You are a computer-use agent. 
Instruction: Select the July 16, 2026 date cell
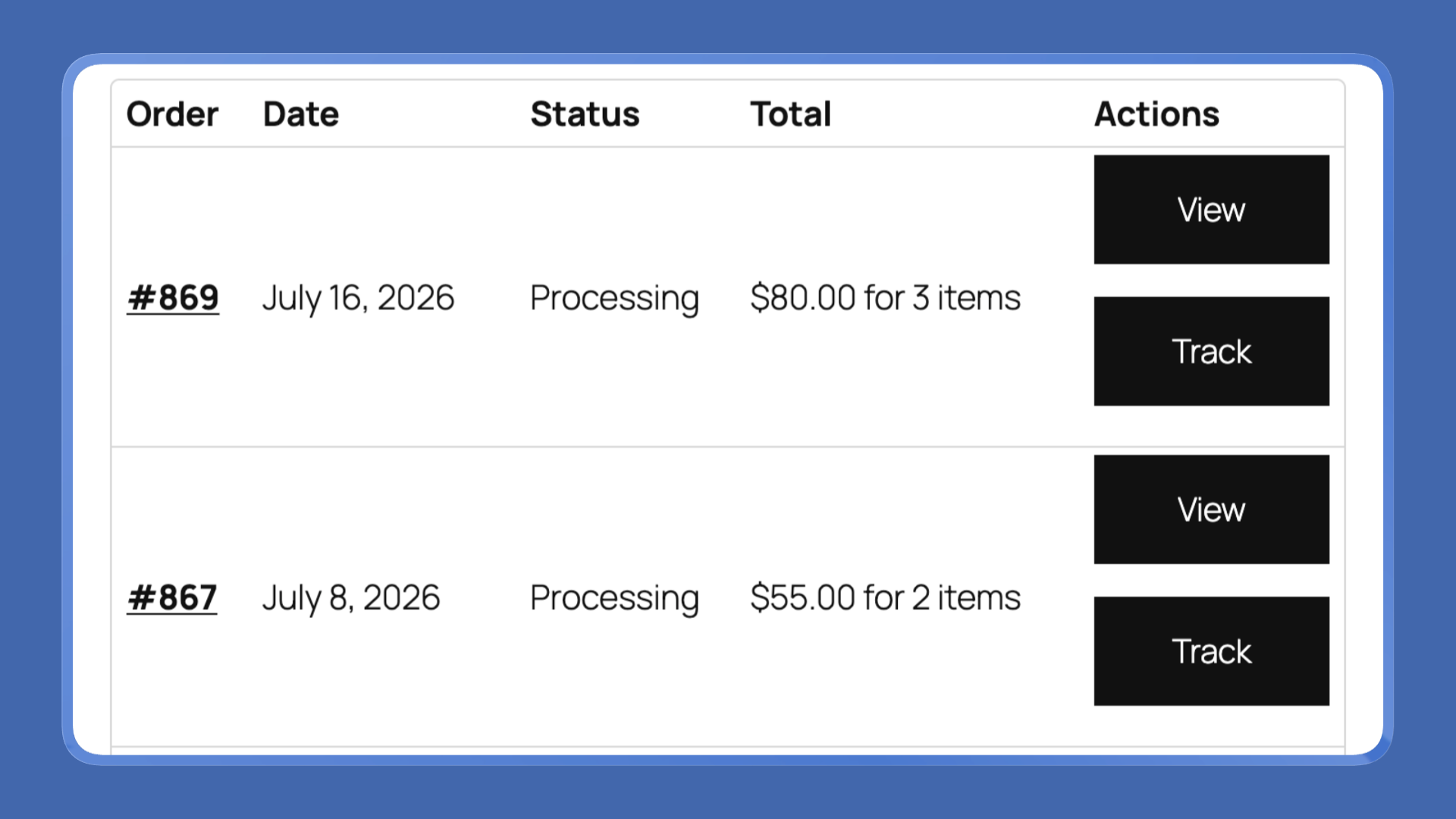pyautogui.click(x=358, y=298)
